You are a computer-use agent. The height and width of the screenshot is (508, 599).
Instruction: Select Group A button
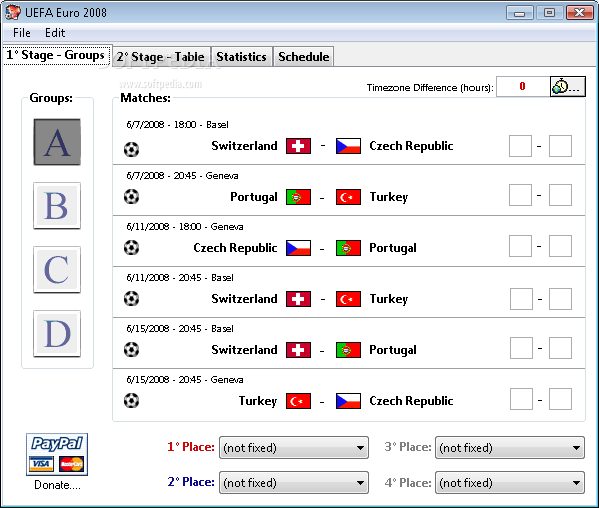(x=57, y=142)
